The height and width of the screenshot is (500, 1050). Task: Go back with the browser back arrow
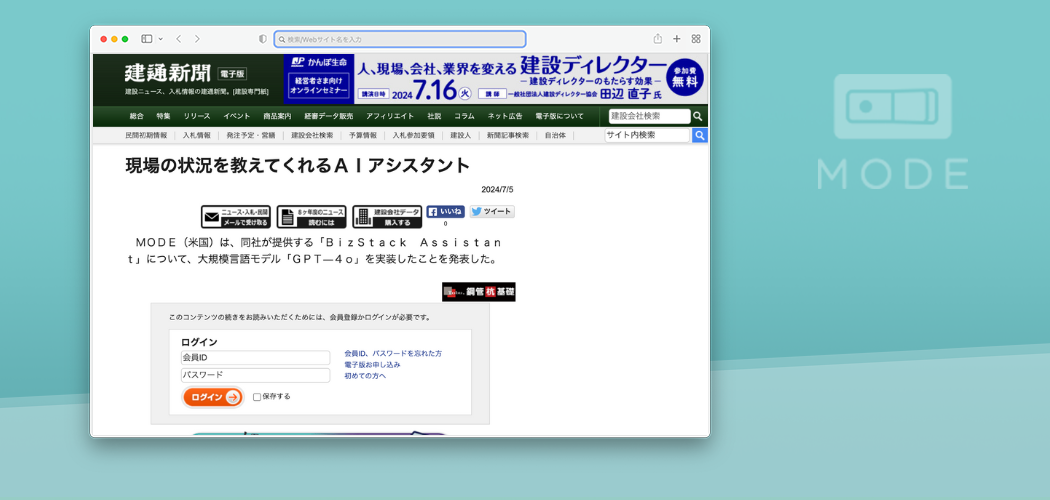point(178,39)
